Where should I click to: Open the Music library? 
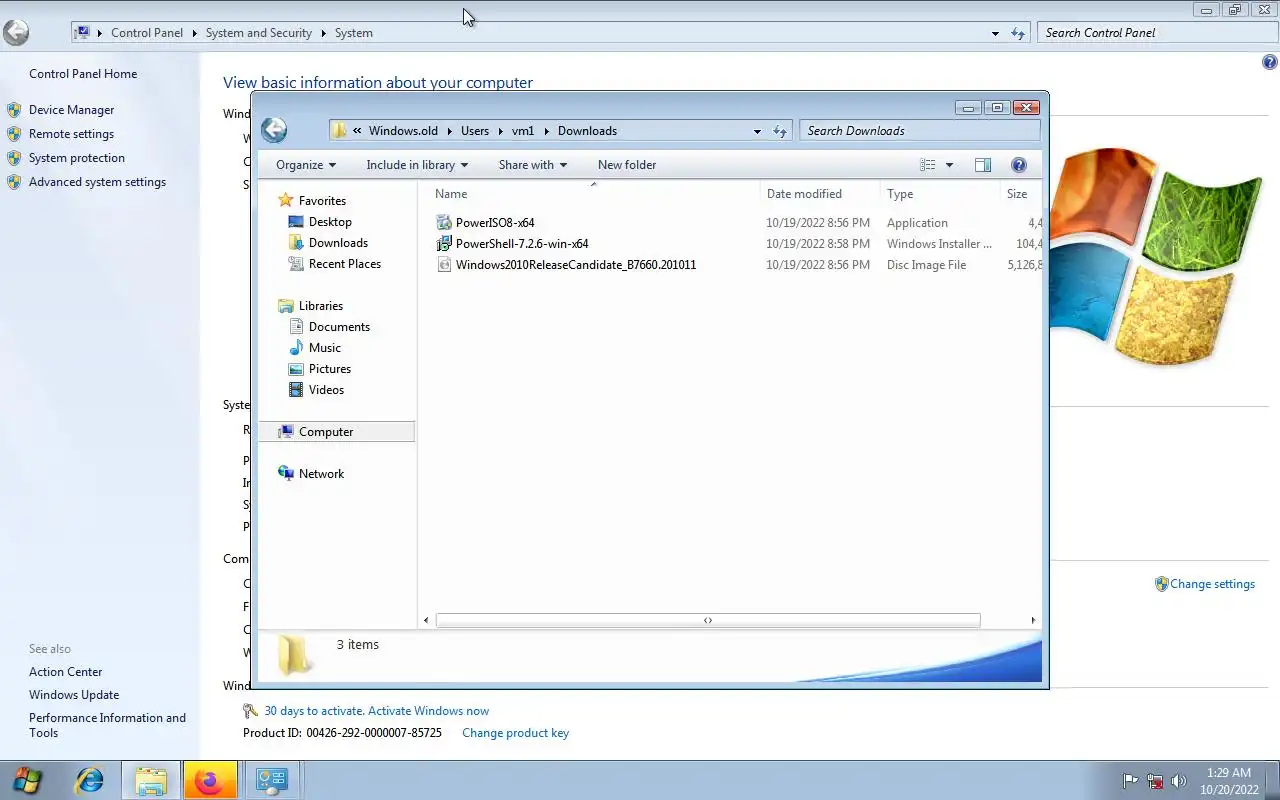325,348
